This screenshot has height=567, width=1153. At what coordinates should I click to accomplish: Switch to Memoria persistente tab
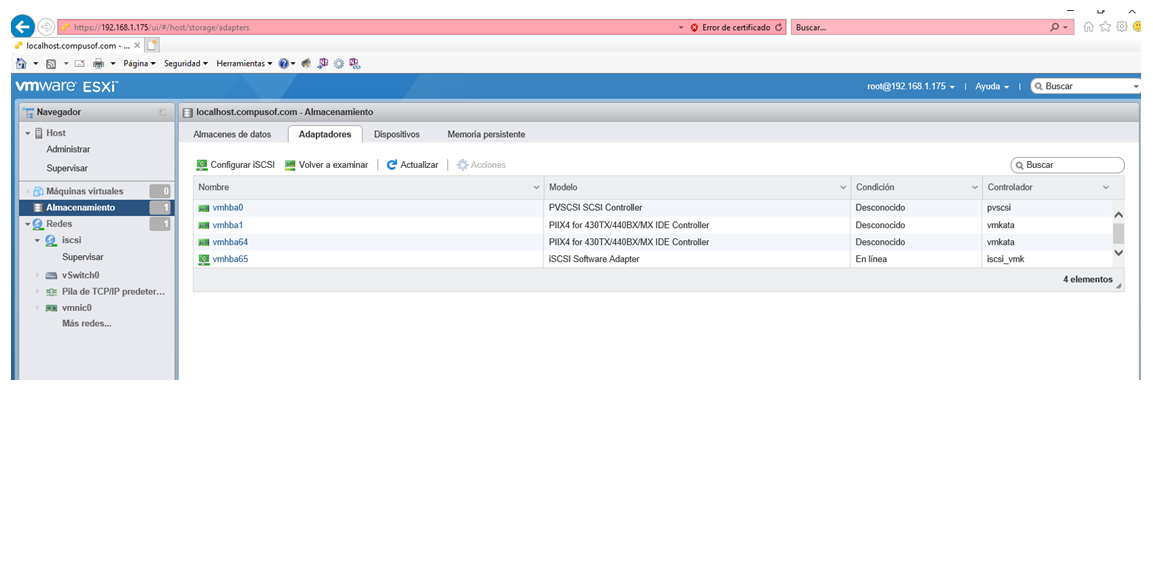pos(486,135)
